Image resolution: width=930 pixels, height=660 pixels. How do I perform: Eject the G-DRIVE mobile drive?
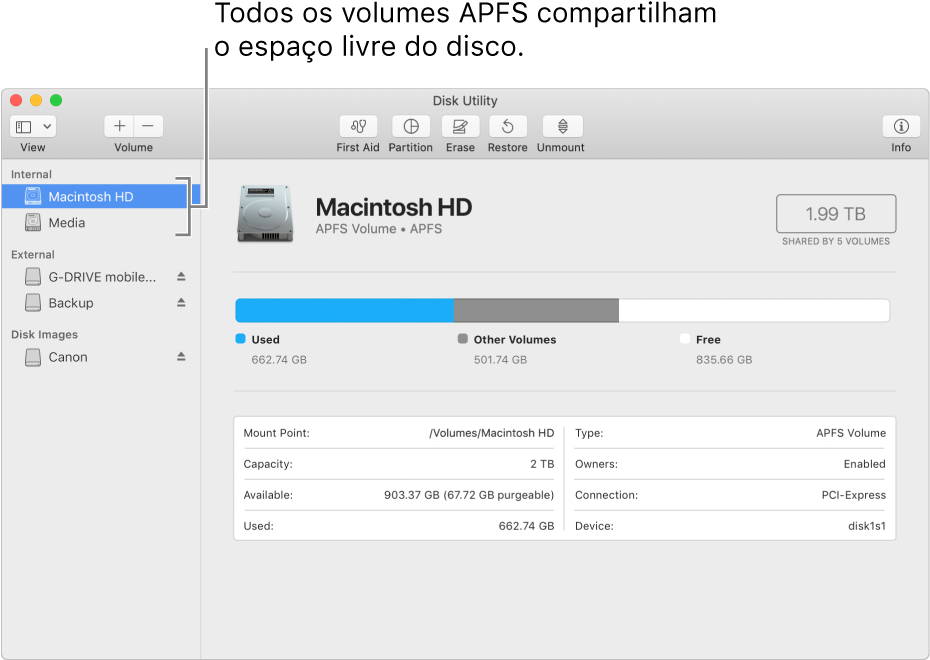[183, 276]
